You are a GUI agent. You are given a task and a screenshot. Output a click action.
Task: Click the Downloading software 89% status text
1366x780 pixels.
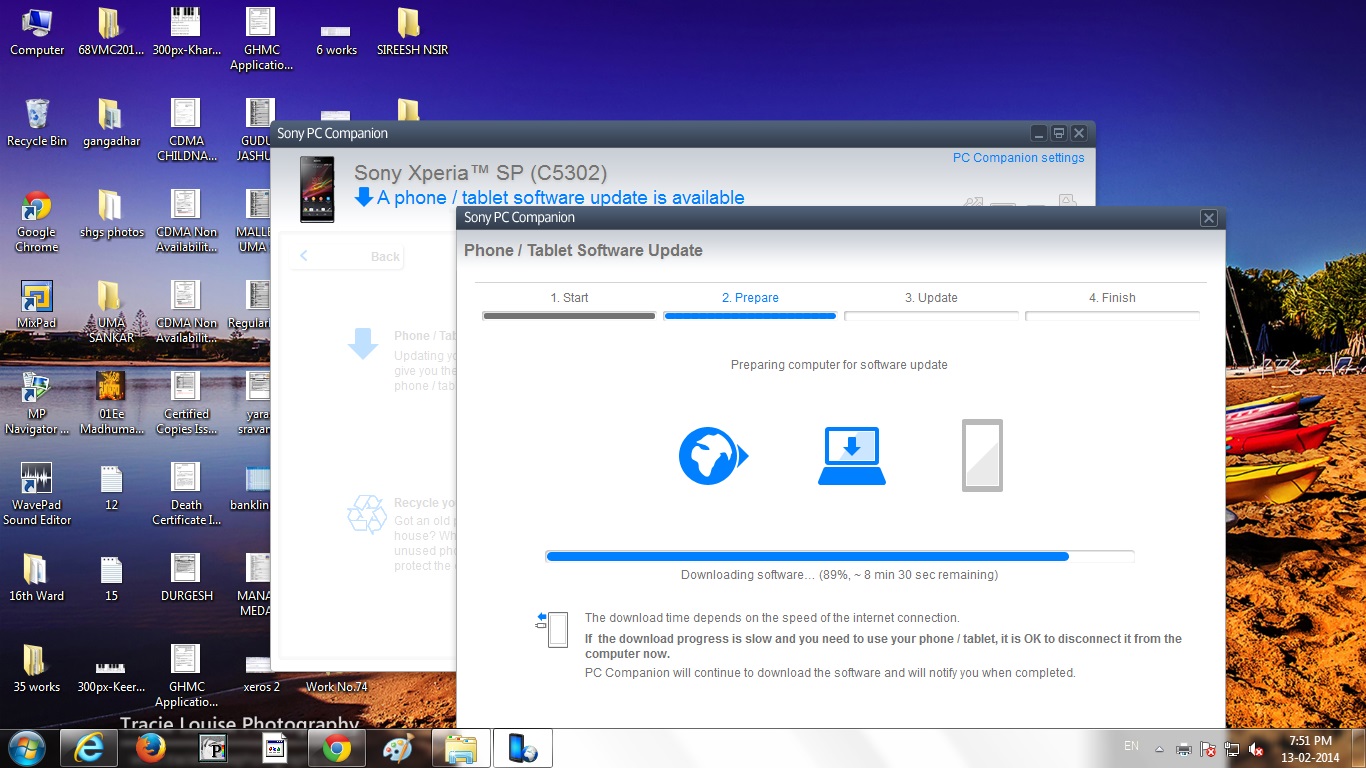click(839, 575)
